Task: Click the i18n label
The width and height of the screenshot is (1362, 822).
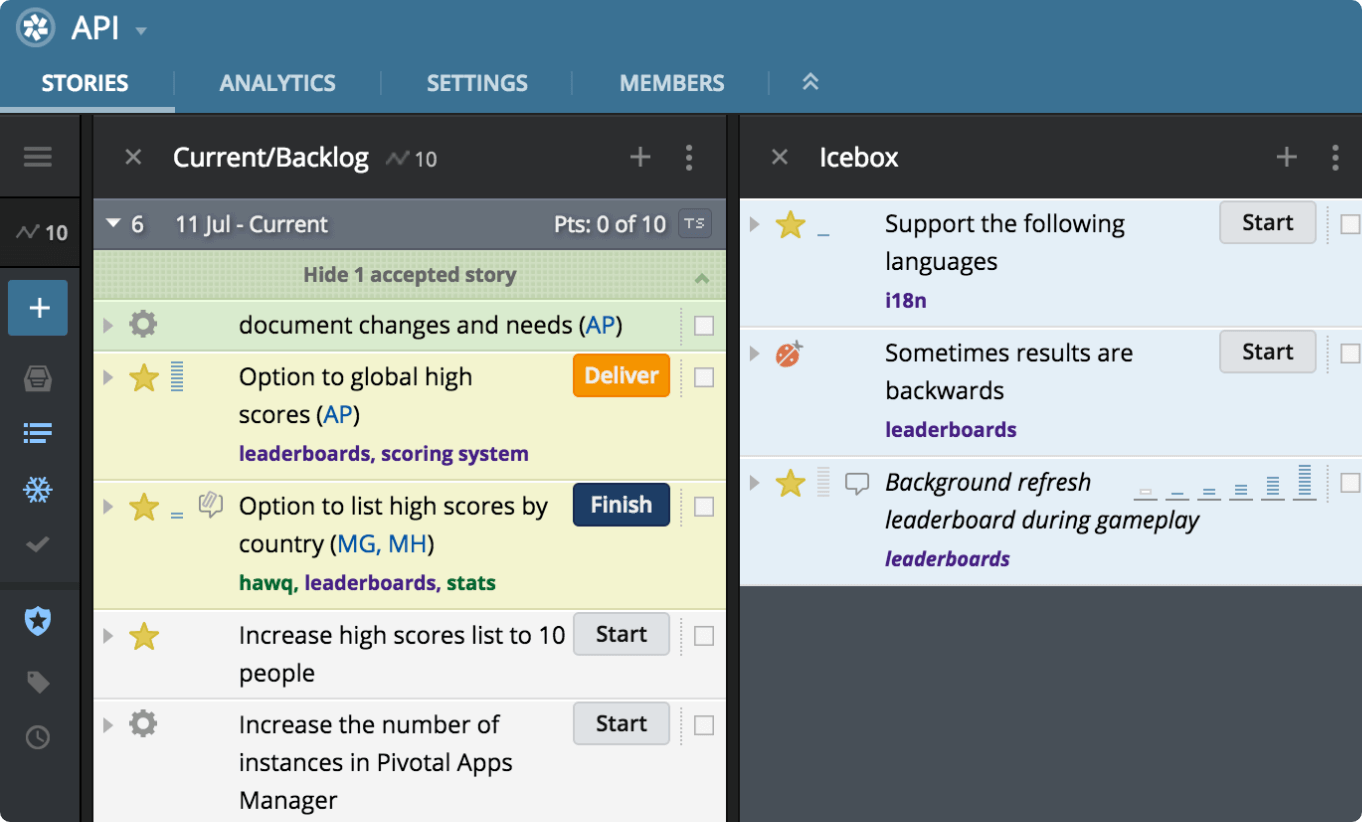Action: pyautogui.click(x=906, y=300)
